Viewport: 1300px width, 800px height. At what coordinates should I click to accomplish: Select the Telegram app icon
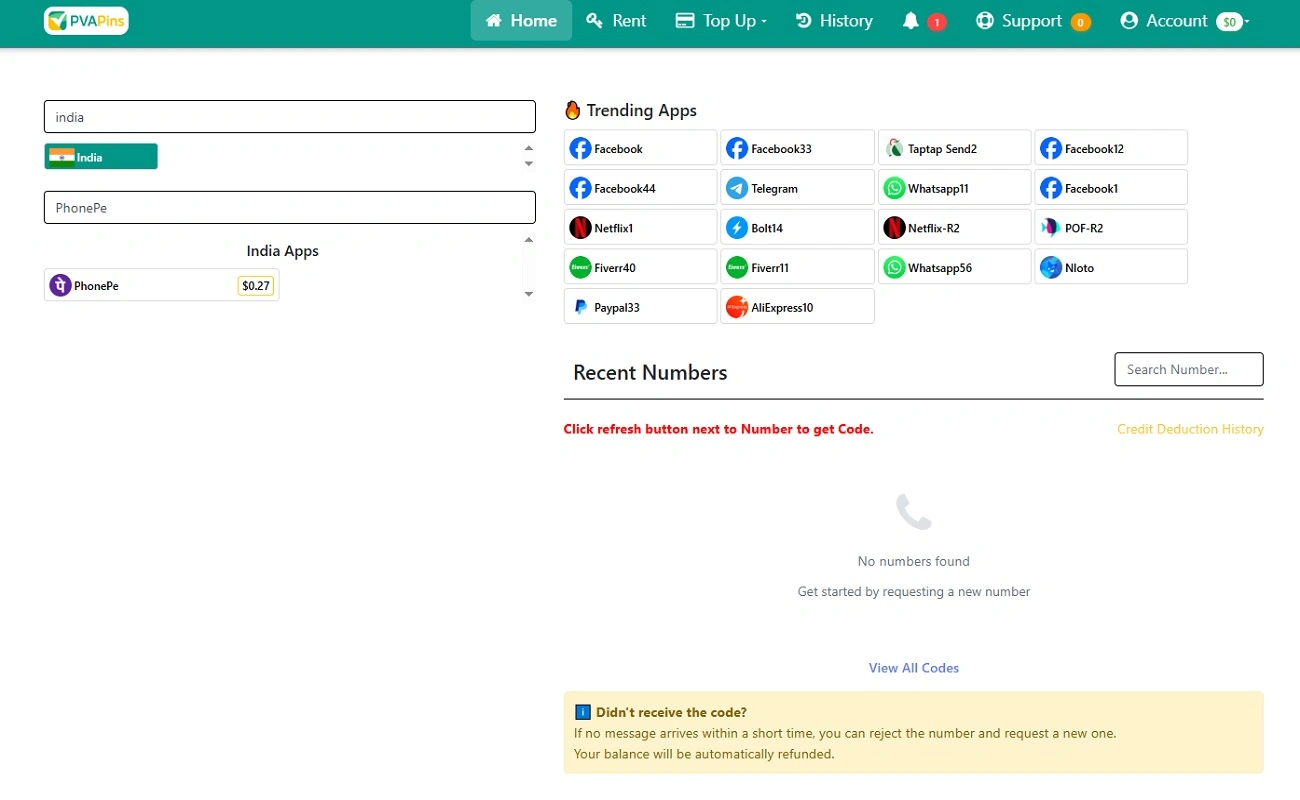point(737,188)
